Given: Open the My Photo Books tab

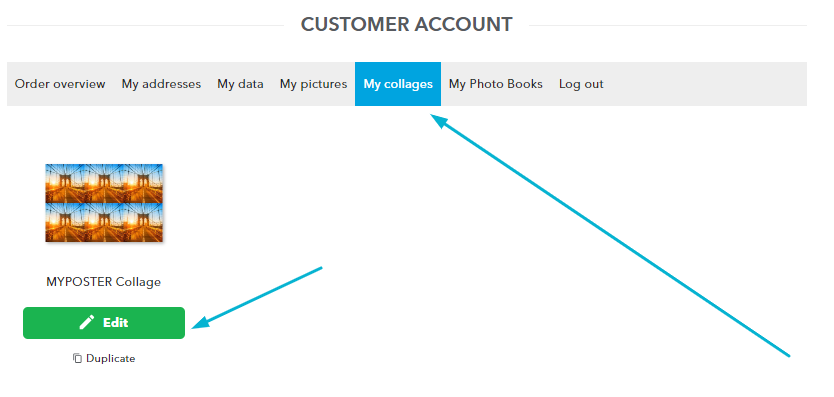Looking at the screenshot, I should pyautogui.click(x=496, y=84).
